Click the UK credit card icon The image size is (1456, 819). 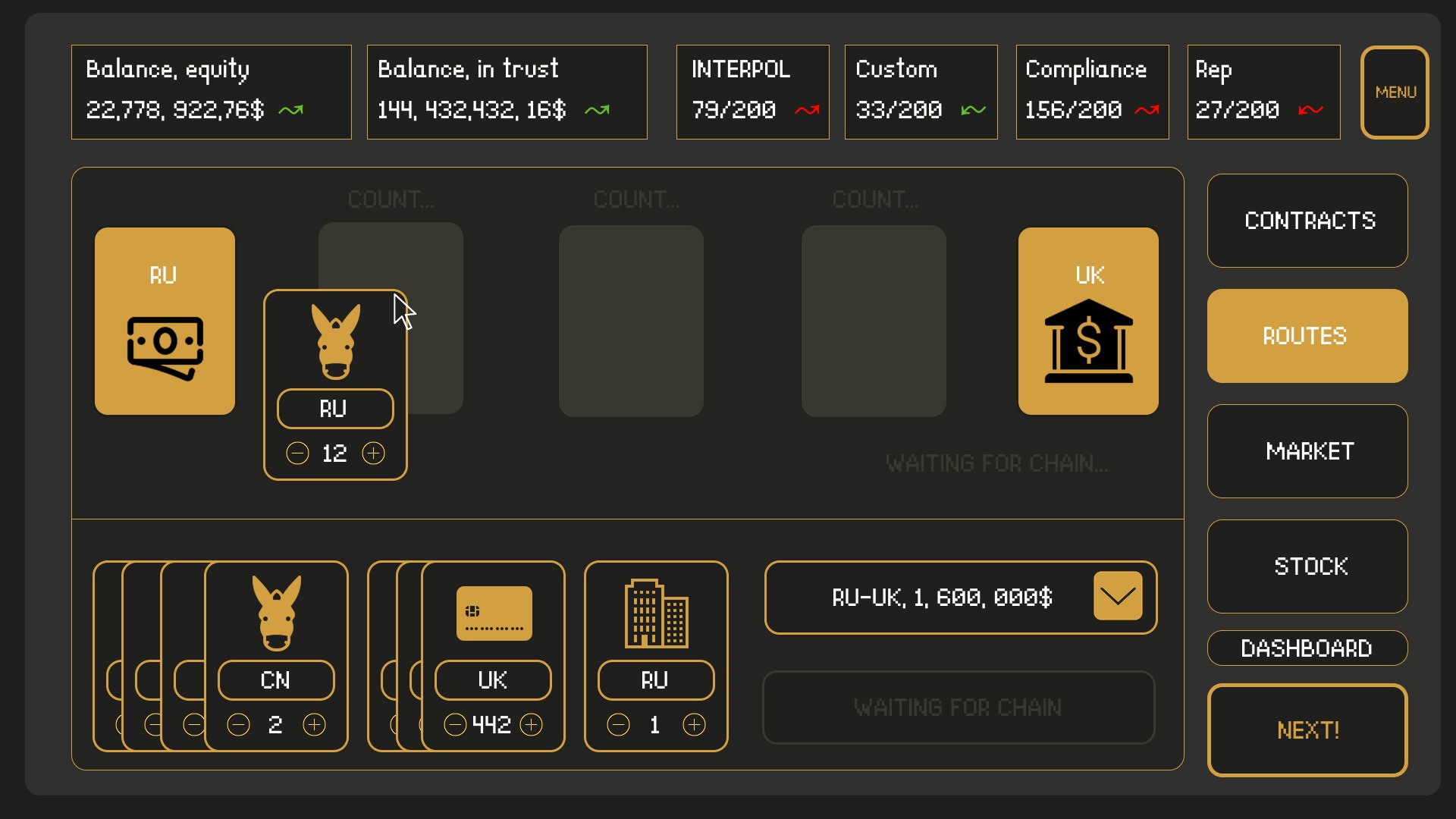pos(494,613)
